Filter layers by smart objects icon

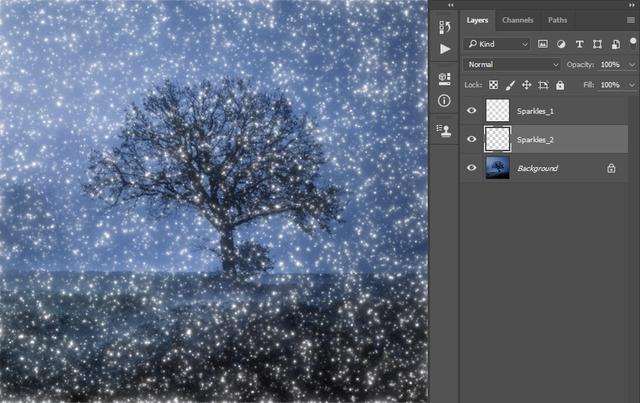[x=616, y=44]
